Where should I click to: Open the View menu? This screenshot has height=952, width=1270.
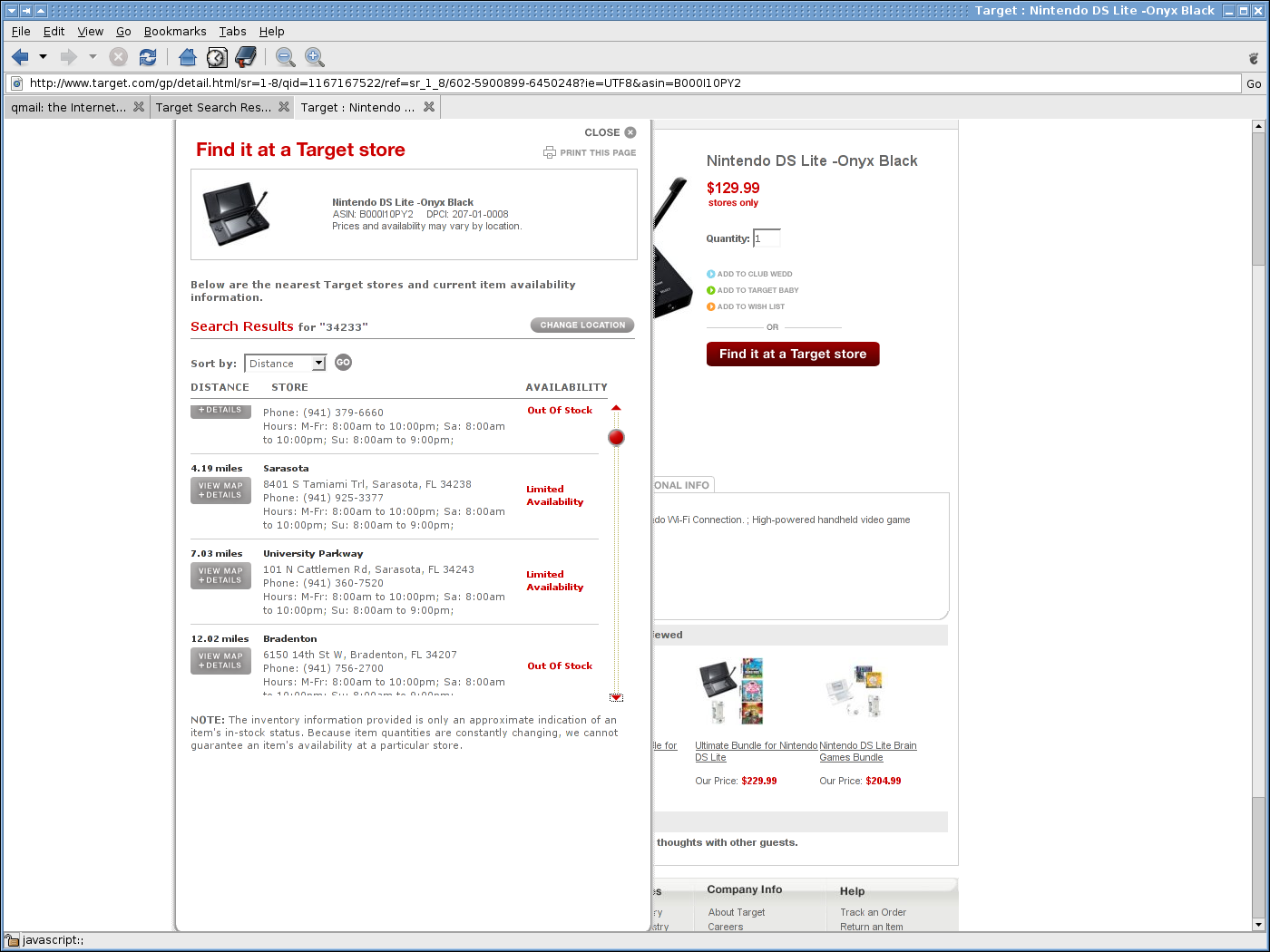pyautogui.click(x=91, y=31)
